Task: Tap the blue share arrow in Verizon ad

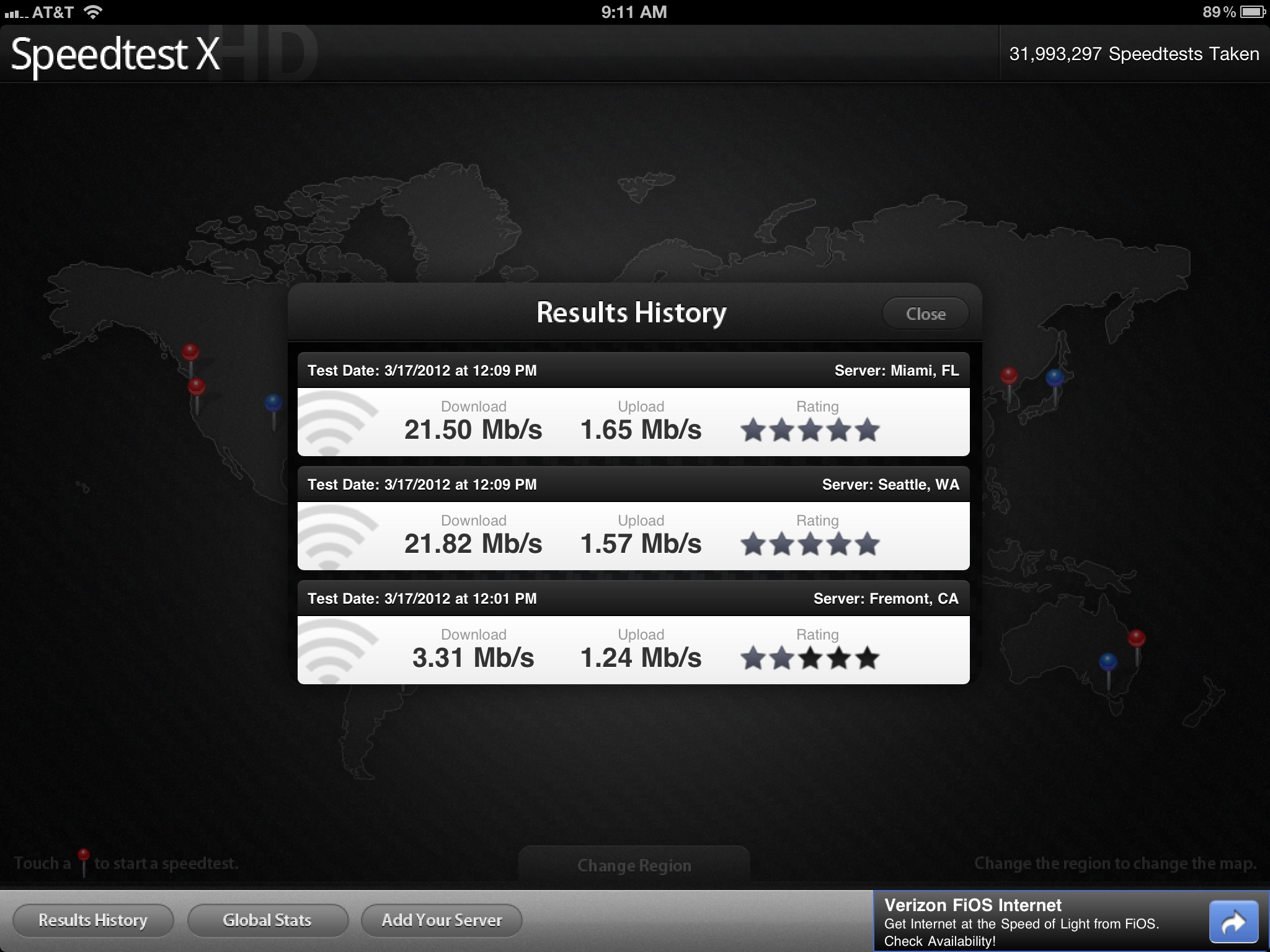Action: pos(1233,922)
